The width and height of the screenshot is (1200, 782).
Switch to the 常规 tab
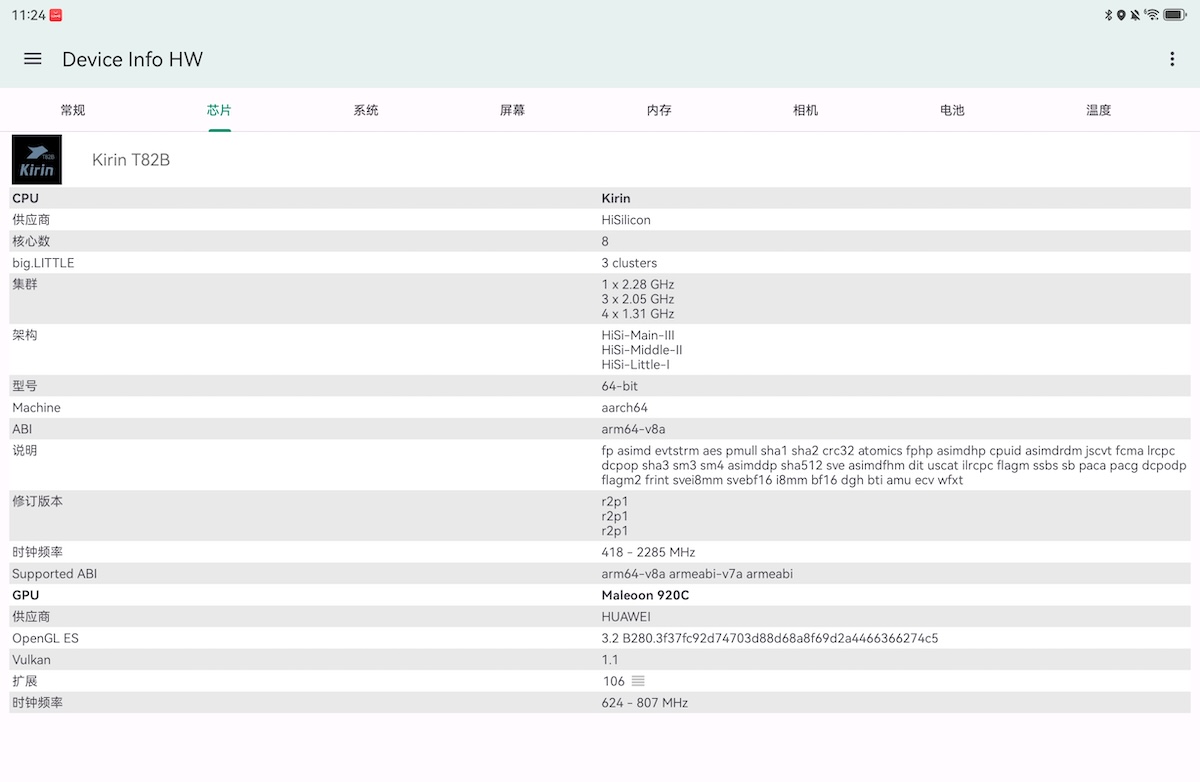click(x=73, y=110)
